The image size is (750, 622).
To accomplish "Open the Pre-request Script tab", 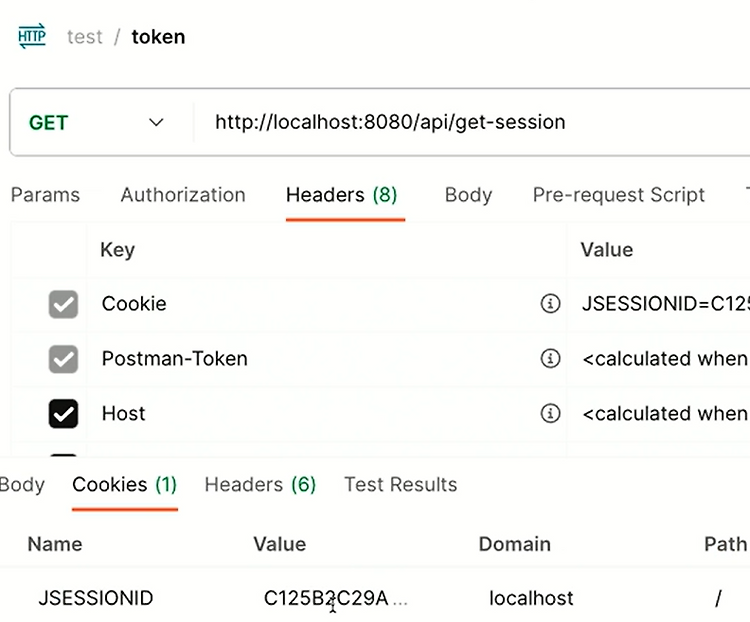I will coord(618,195).
